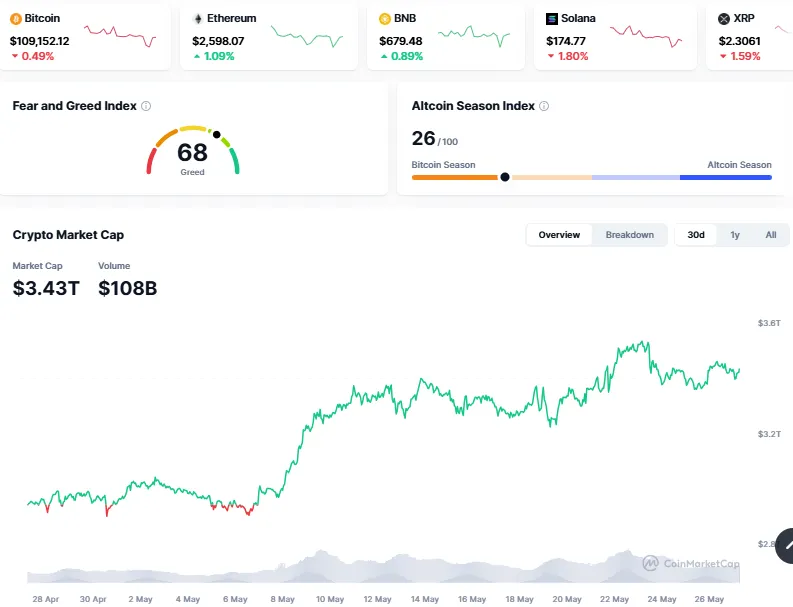Select the 30d time range
This screenshot has height=607, width=793.
695,235
